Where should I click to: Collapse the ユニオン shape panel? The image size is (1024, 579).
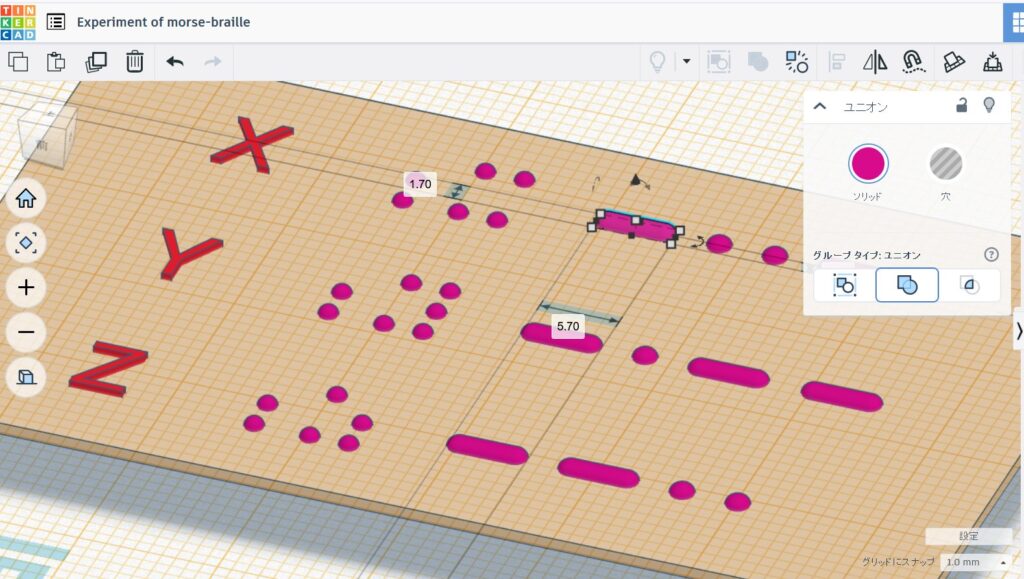[820, 106]
